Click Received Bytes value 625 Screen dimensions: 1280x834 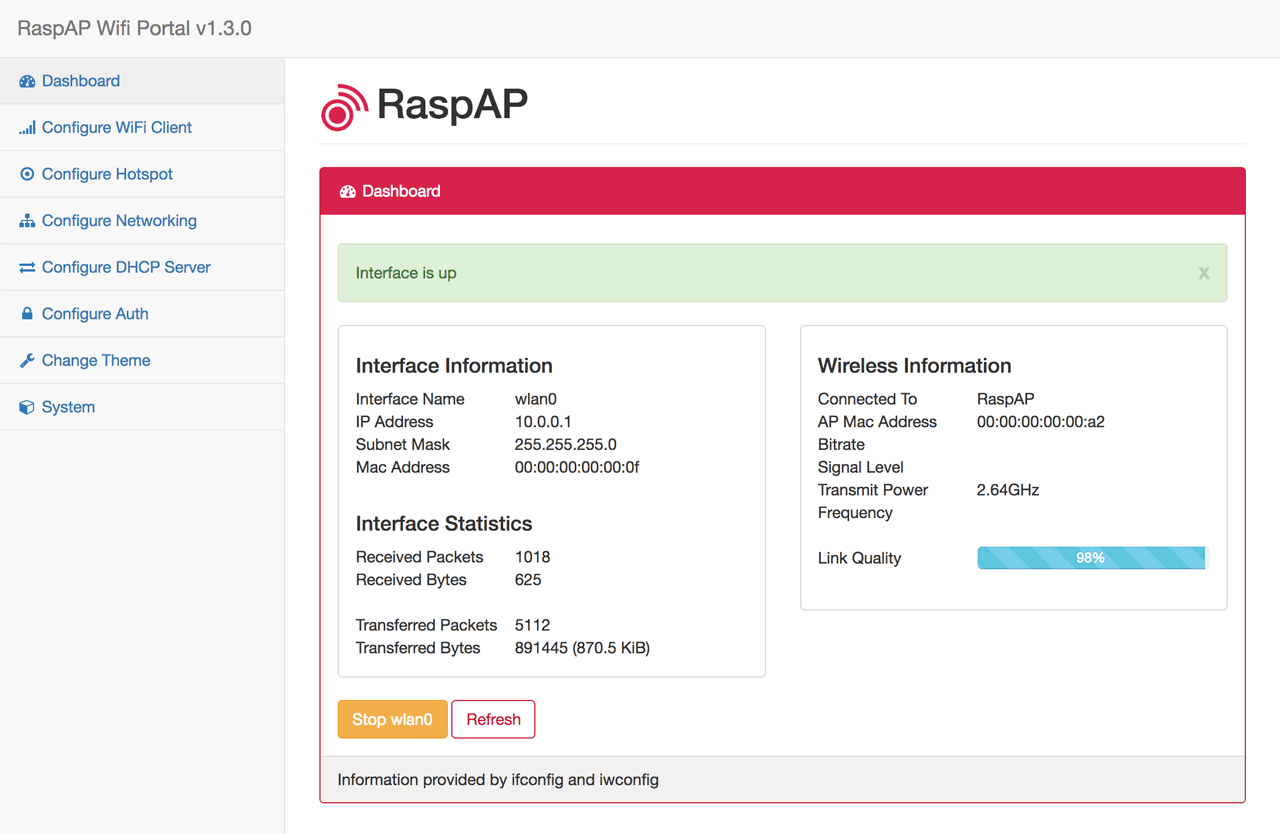[528, 580]
